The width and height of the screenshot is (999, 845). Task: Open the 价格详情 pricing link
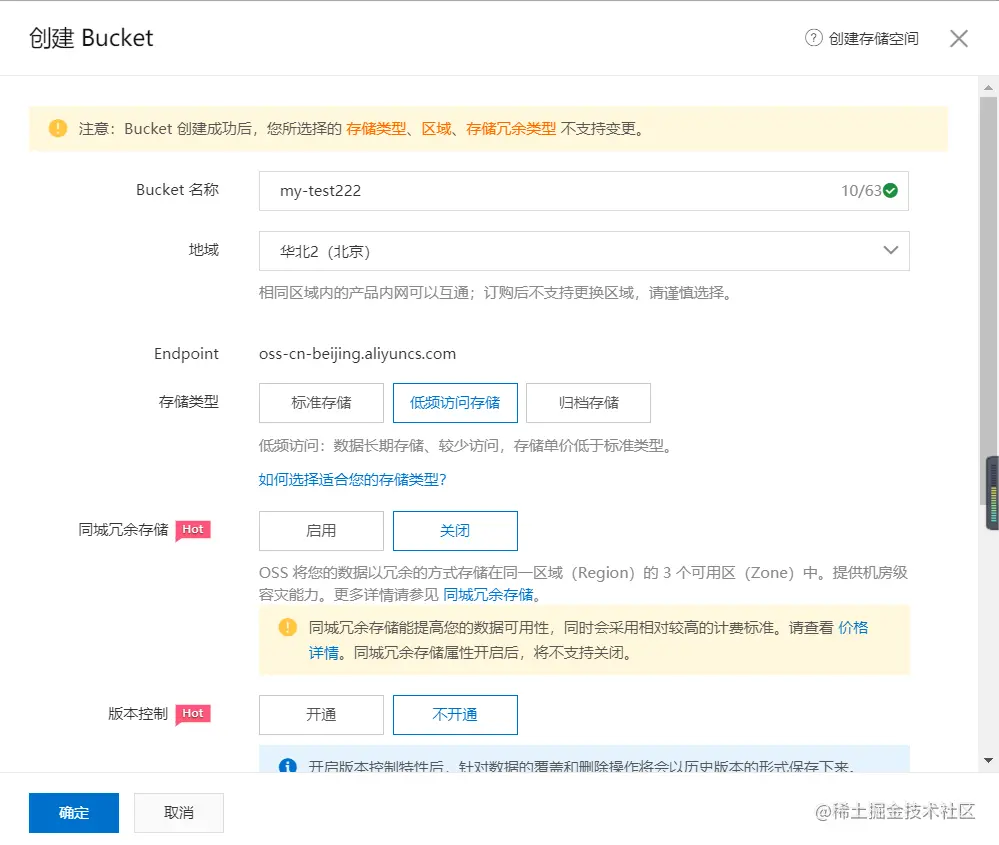[853, 628]
